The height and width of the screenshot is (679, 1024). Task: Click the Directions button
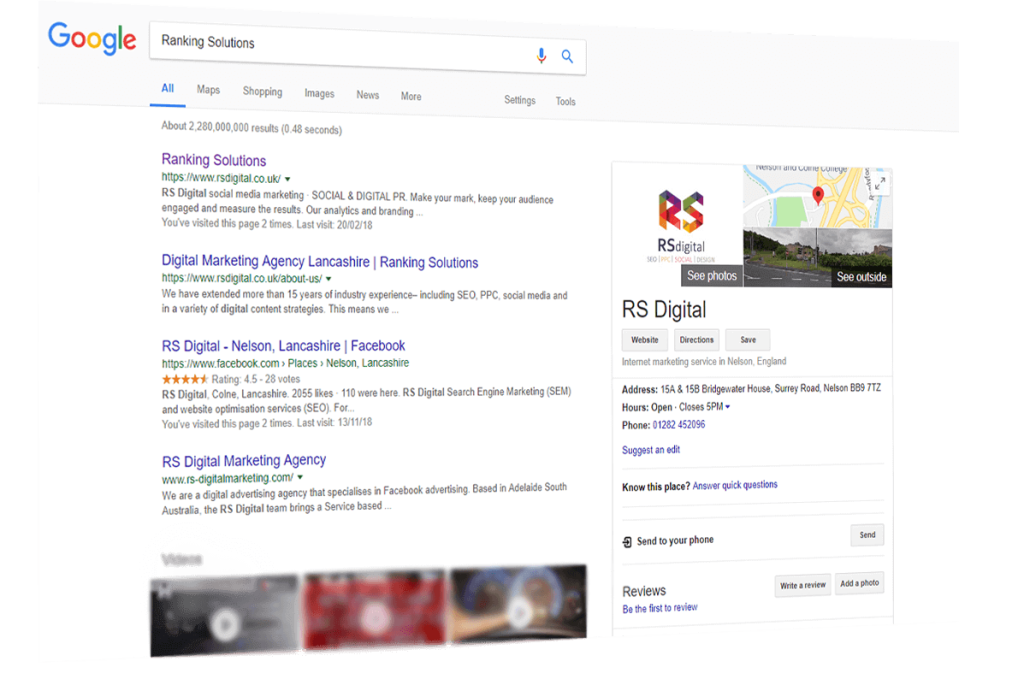(x=696, y=340)
